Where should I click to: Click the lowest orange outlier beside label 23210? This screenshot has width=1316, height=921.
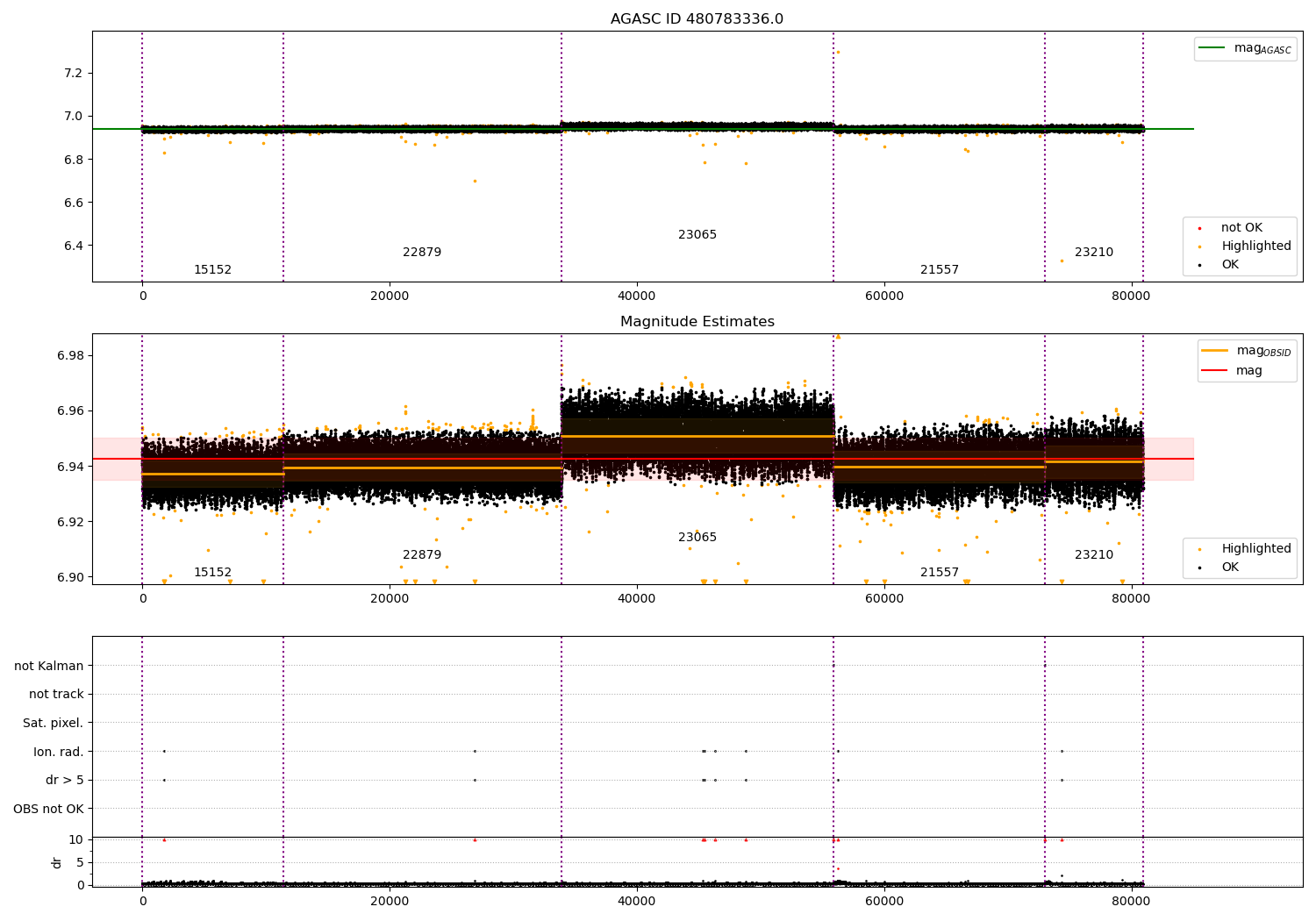[x=1062, y=261]
